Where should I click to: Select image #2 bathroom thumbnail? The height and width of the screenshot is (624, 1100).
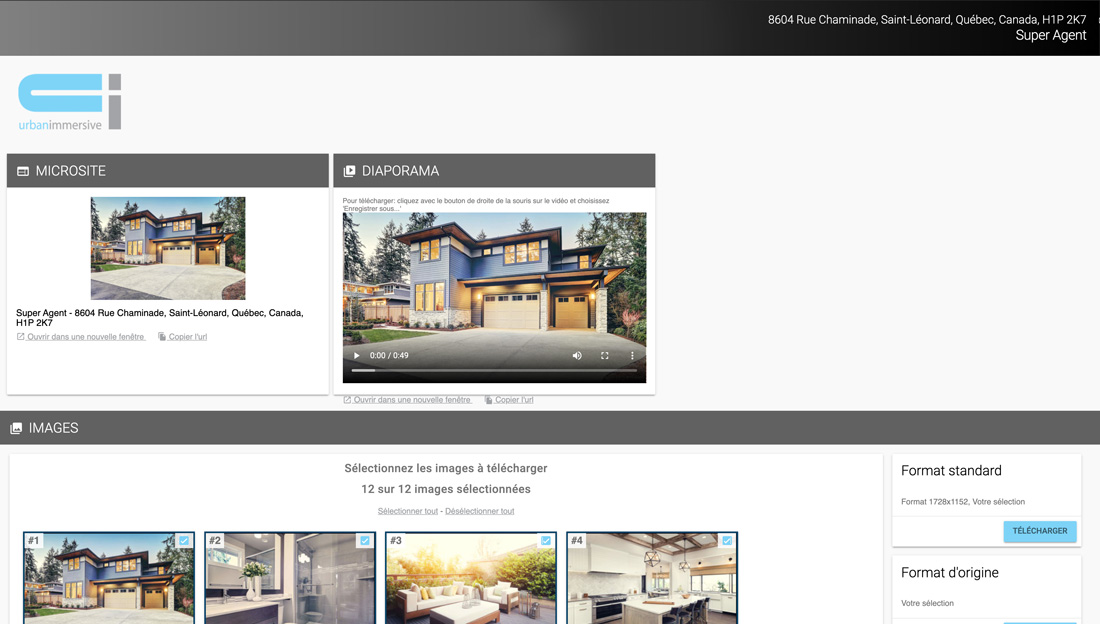pyautogui.click(x=290, y=578)
